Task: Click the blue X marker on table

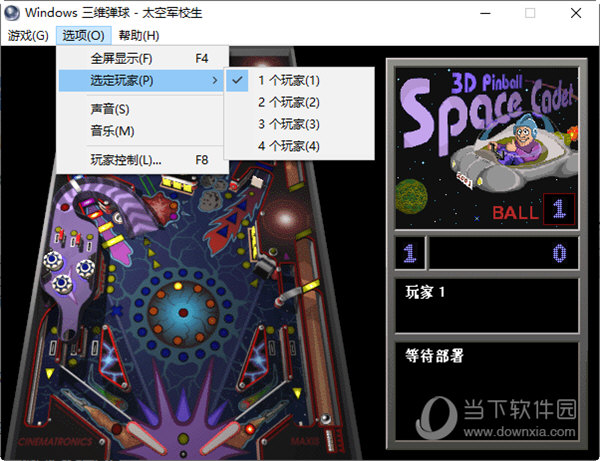Action: click(117, 310)
